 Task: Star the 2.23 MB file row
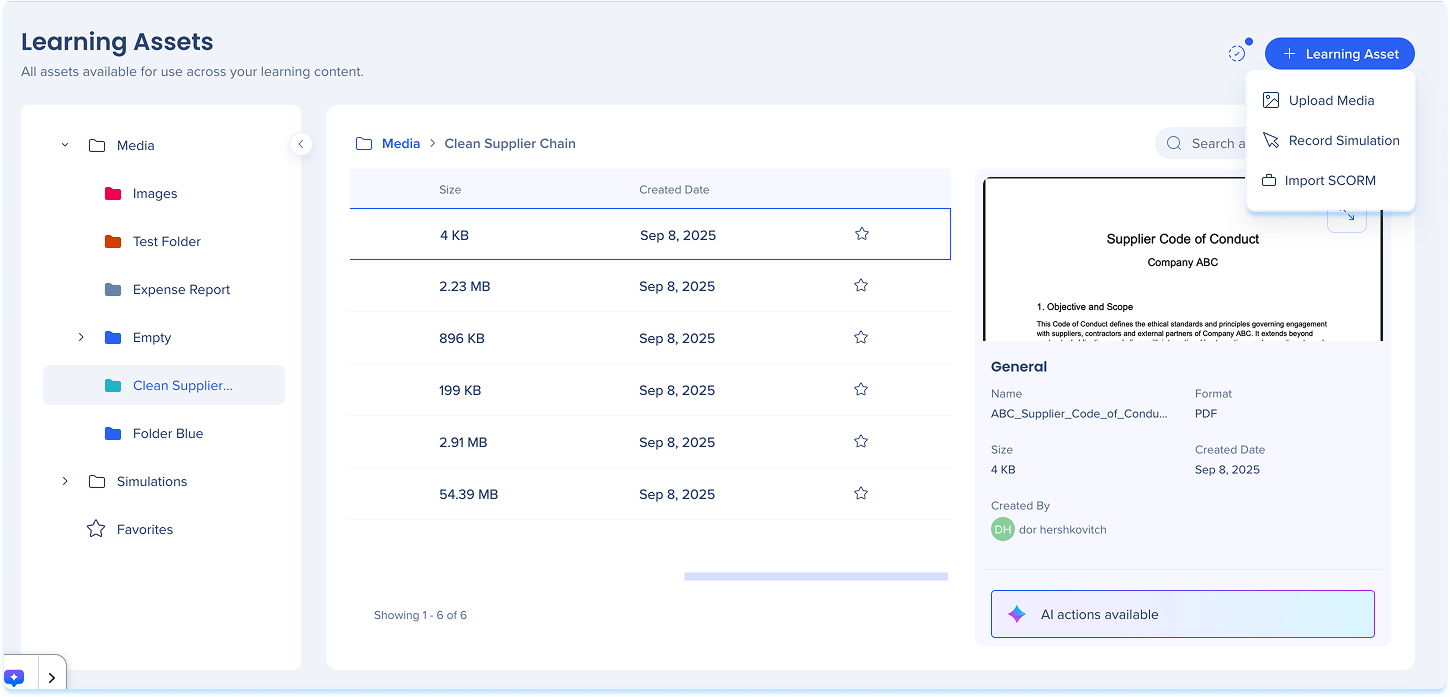coord(860,286)
